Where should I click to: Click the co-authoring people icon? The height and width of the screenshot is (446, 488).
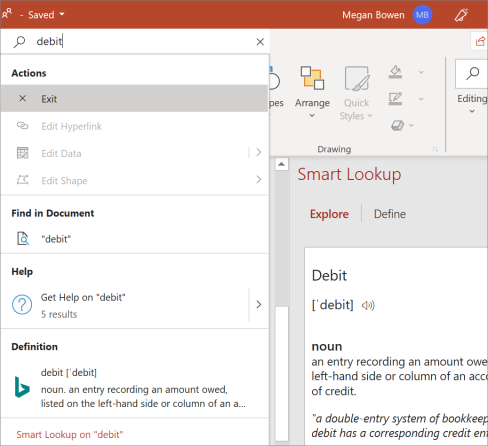tap(7, 14)
